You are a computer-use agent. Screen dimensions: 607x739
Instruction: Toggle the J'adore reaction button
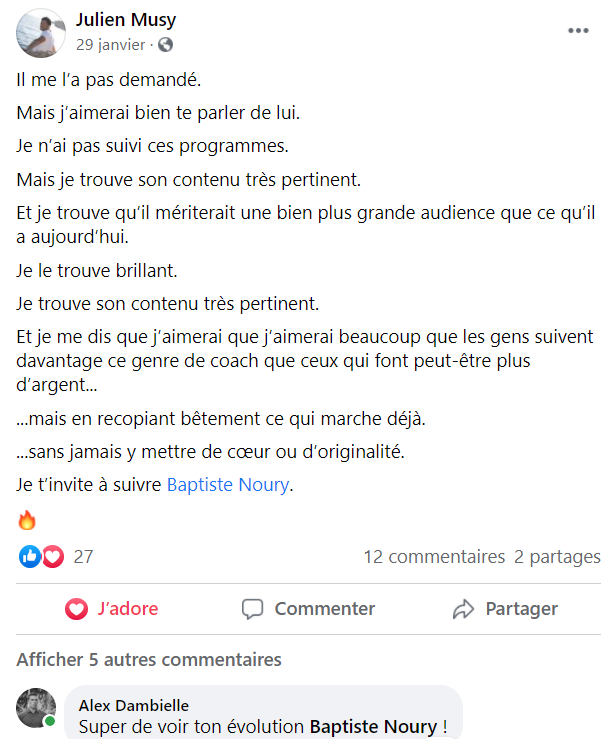point(112,608)
